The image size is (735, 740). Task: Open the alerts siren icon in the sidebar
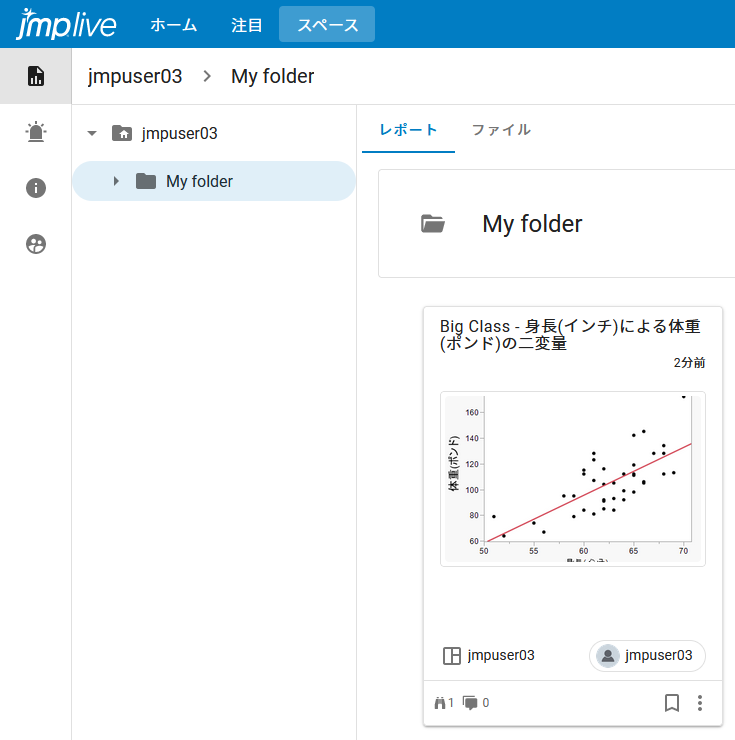(x=36, y=132)
